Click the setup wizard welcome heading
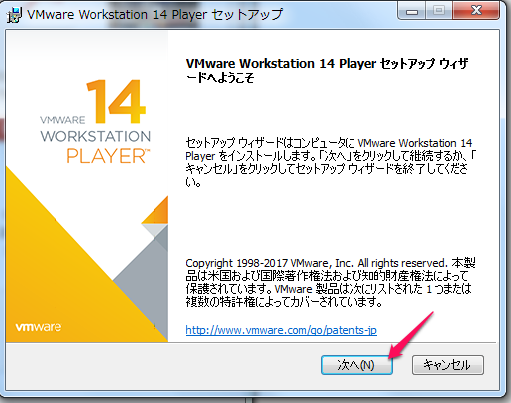511x403 pixels. point(327,70)
